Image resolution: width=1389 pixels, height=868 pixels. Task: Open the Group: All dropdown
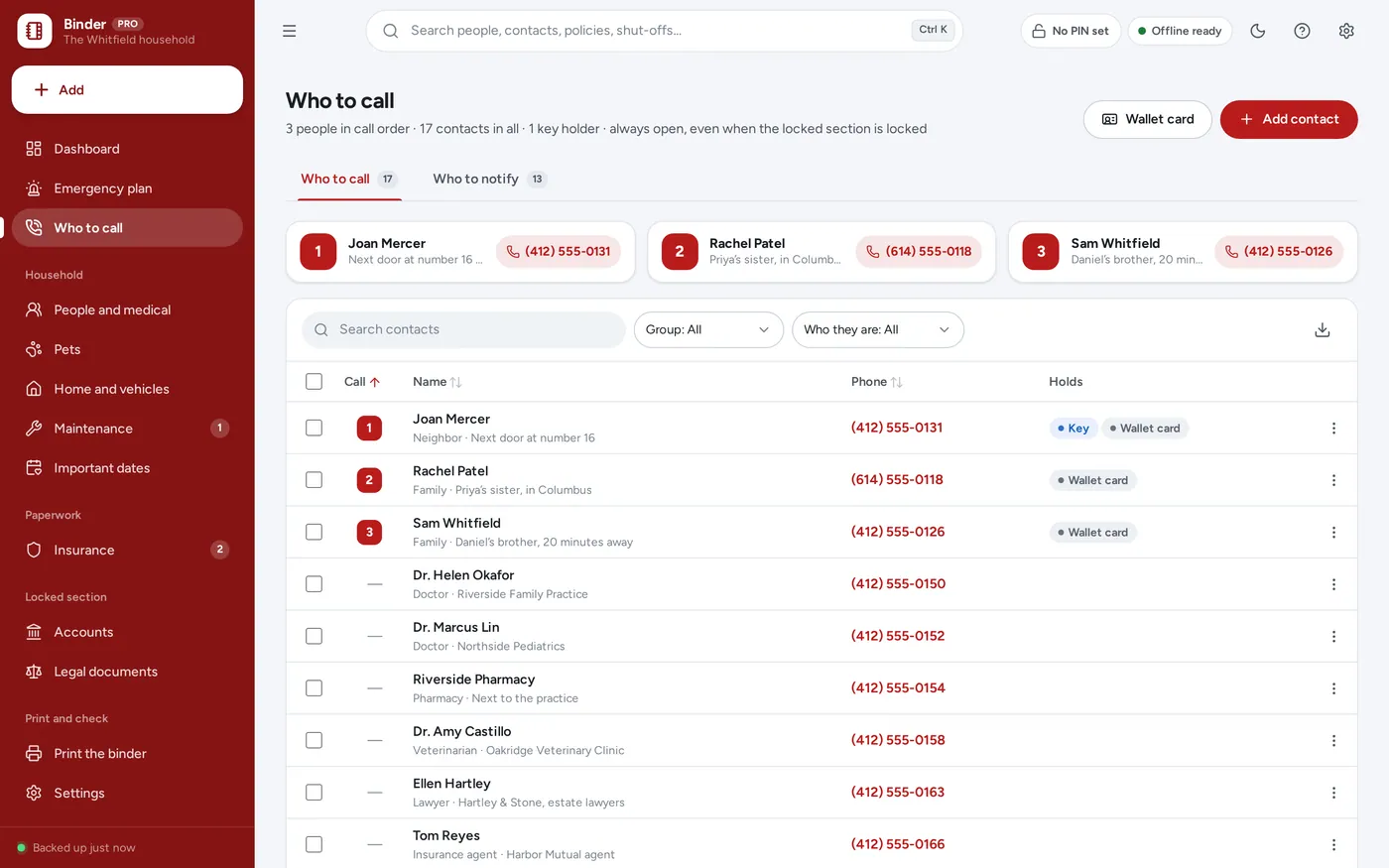[x=708, y=330]
